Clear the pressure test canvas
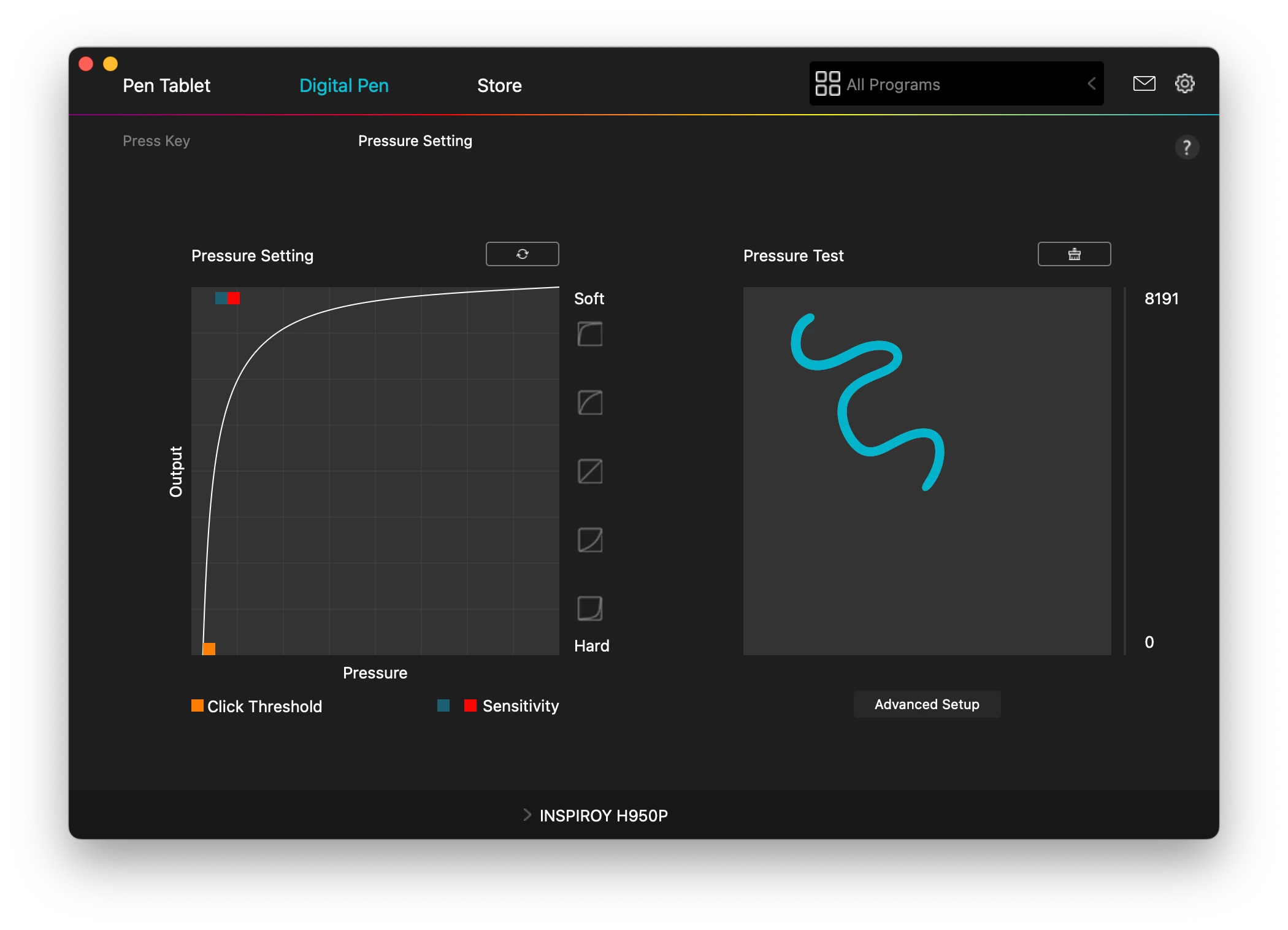The width and height of the screenshot is (1288, 930). pos(1074,254)
